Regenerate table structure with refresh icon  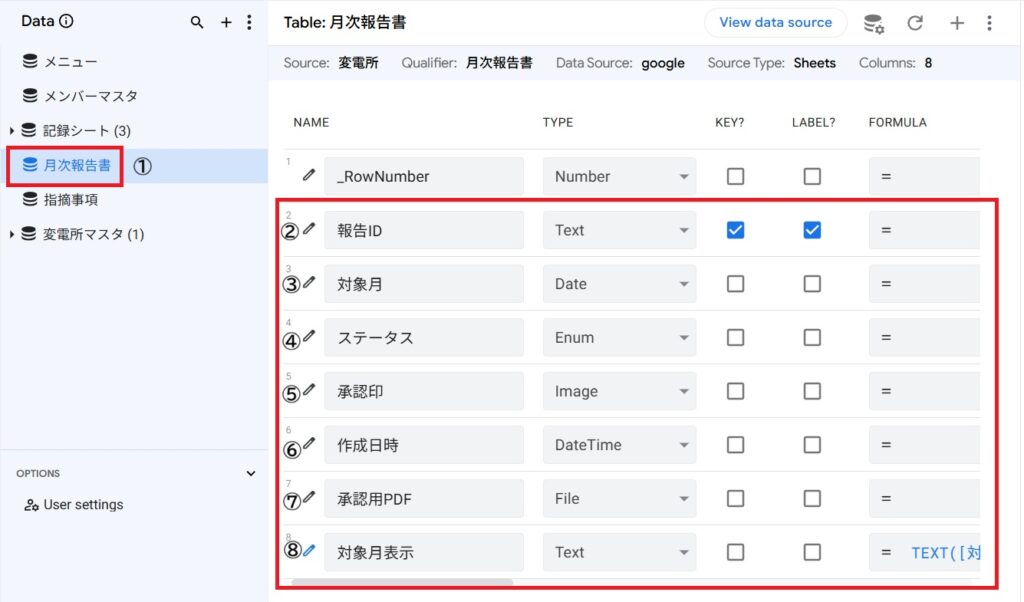click(915, 23)
